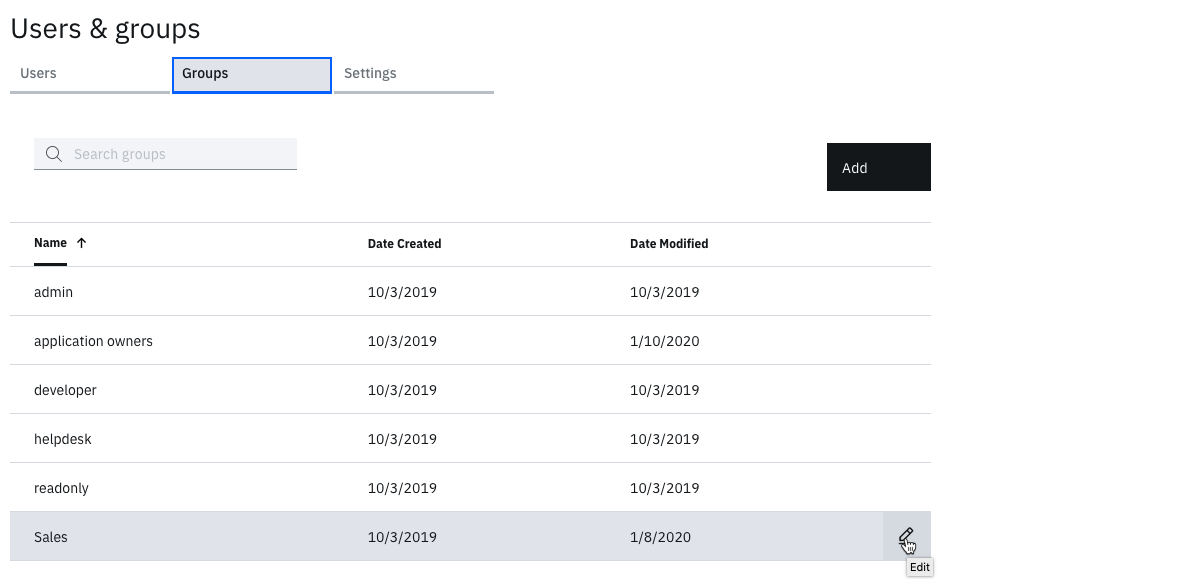
Task: Select the application owners group
Action: click(x=93, y=341)
